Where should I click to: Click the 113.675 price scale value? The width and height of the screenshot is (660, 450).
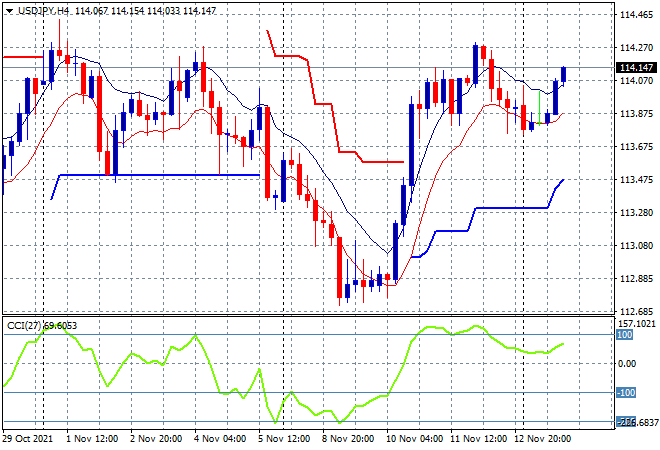click(x=636, y=147)
